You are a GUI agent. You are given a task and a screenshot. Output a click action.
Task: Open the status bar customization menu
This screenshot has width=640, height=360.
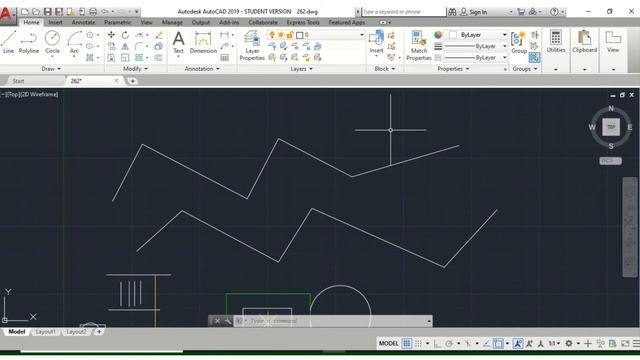(636, 344)
